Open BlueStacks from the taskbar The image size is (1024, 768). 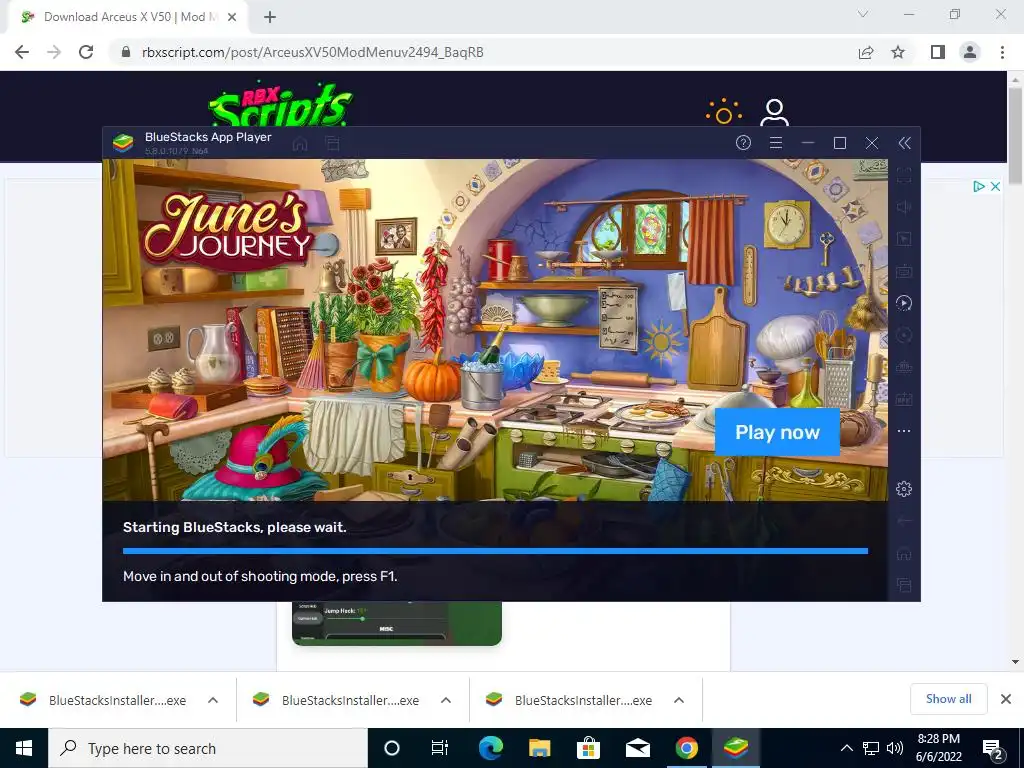[735, 748]
